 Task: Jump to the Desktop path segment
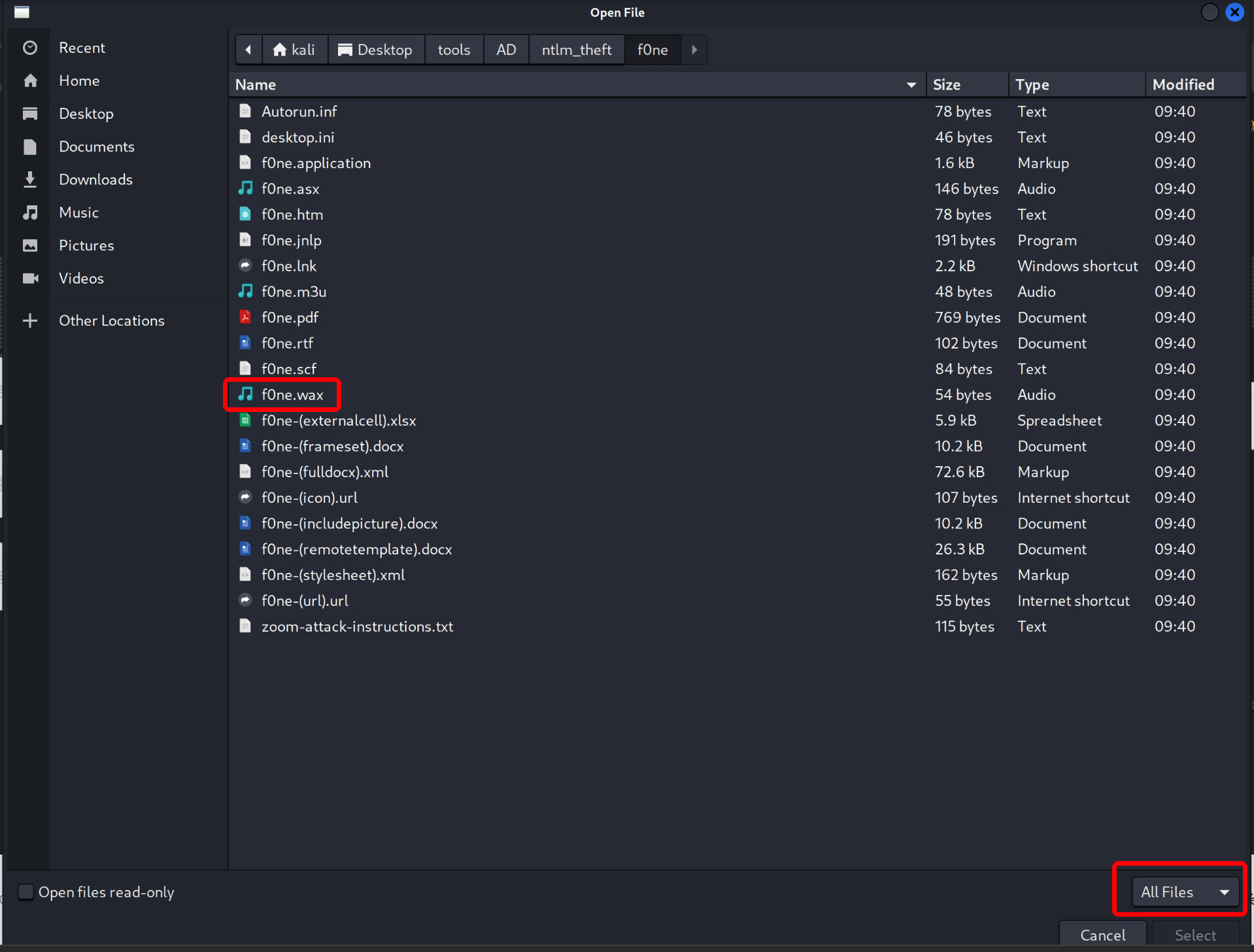point(376,50)
